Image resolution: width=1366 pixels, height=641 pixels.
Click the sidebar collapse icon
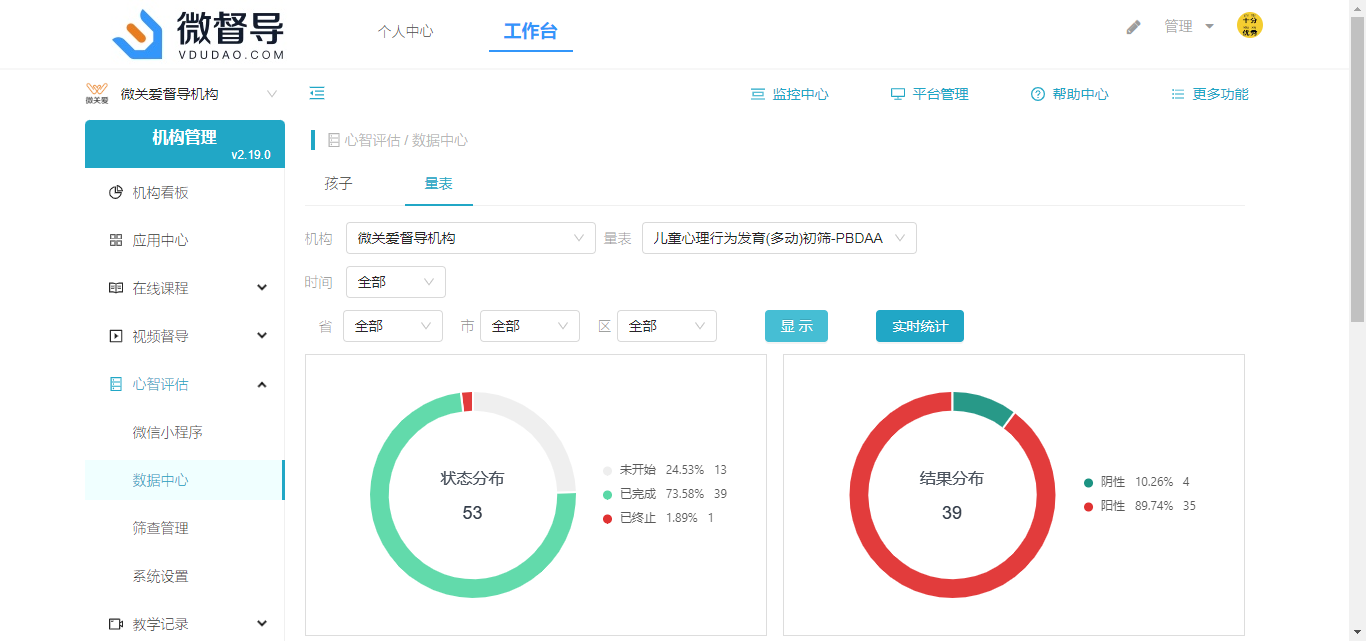317,94
